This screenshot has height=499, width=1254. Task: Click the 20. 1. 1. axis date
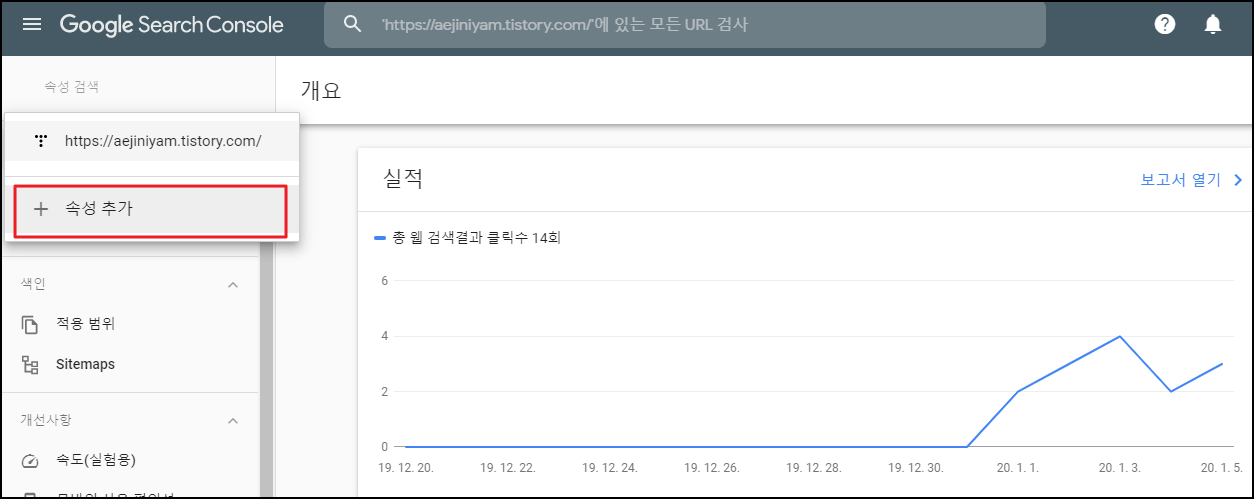pos(1017,467)
